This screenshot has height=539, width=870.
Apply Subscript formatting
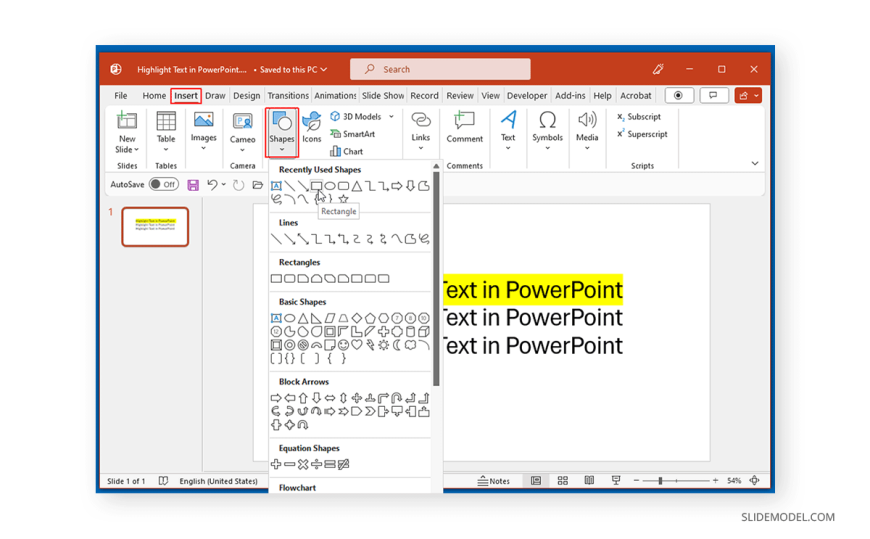pos(639,117)
